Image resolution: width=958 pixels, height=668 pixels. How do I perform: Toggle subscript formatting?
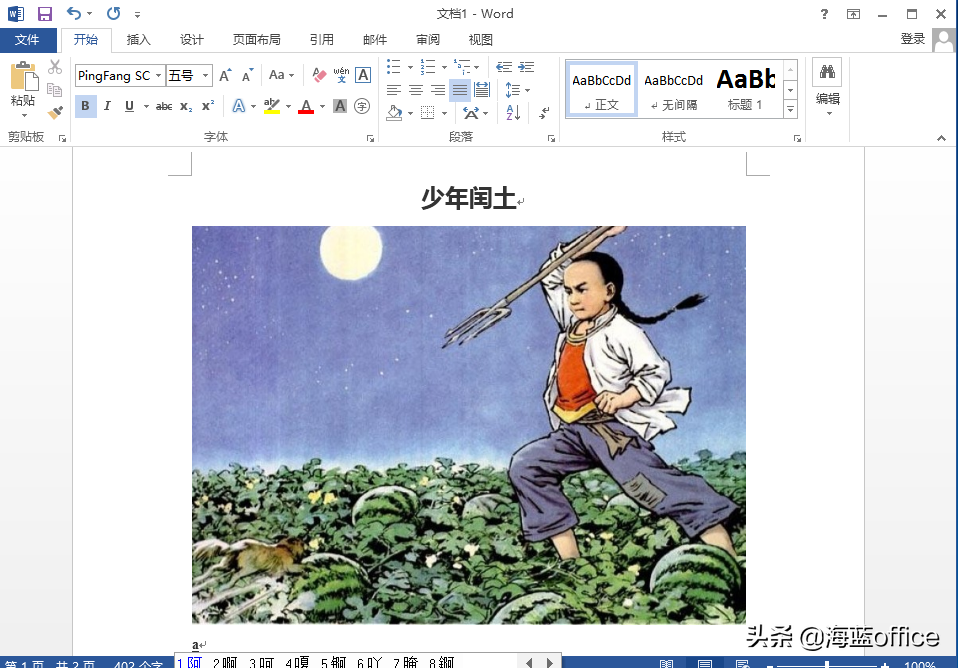(x=186, y=106)
